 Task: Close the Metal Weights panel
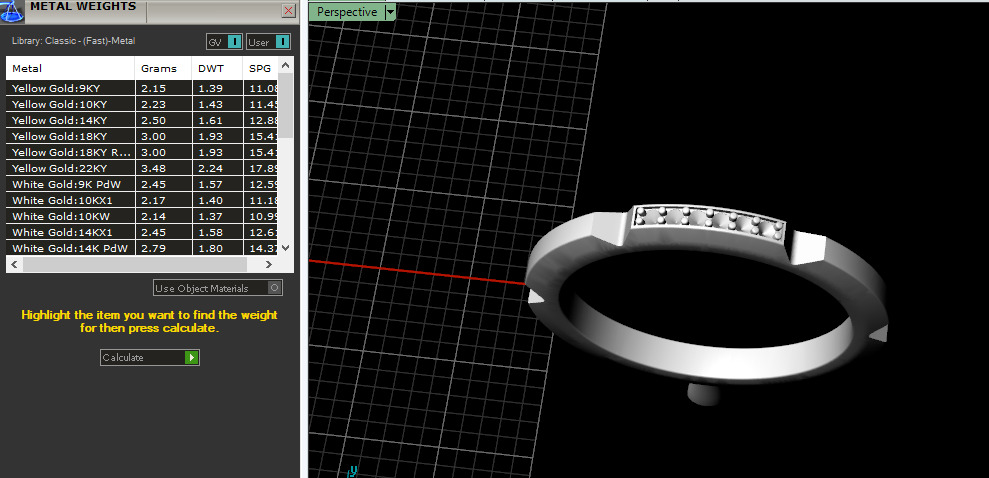point(288,10)
